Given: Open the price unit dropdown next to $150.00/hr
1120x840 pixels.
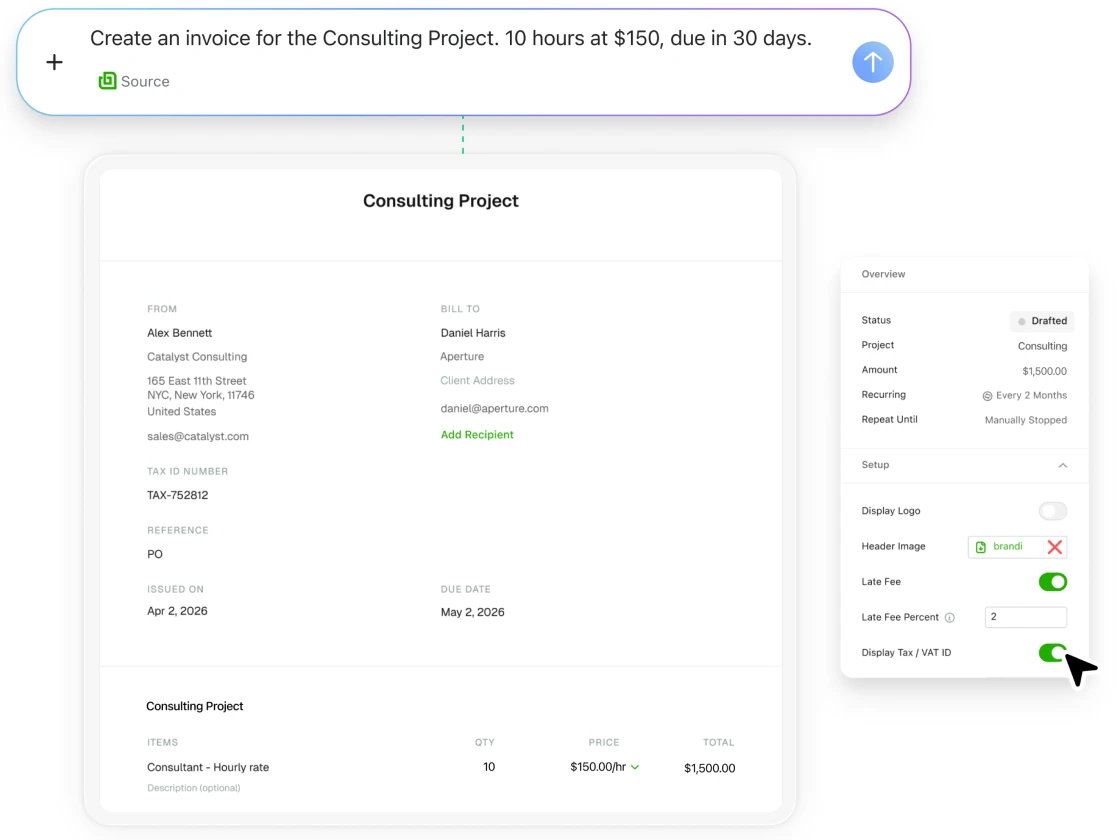Looking at the screenshot, I should [x=635, y=767].
